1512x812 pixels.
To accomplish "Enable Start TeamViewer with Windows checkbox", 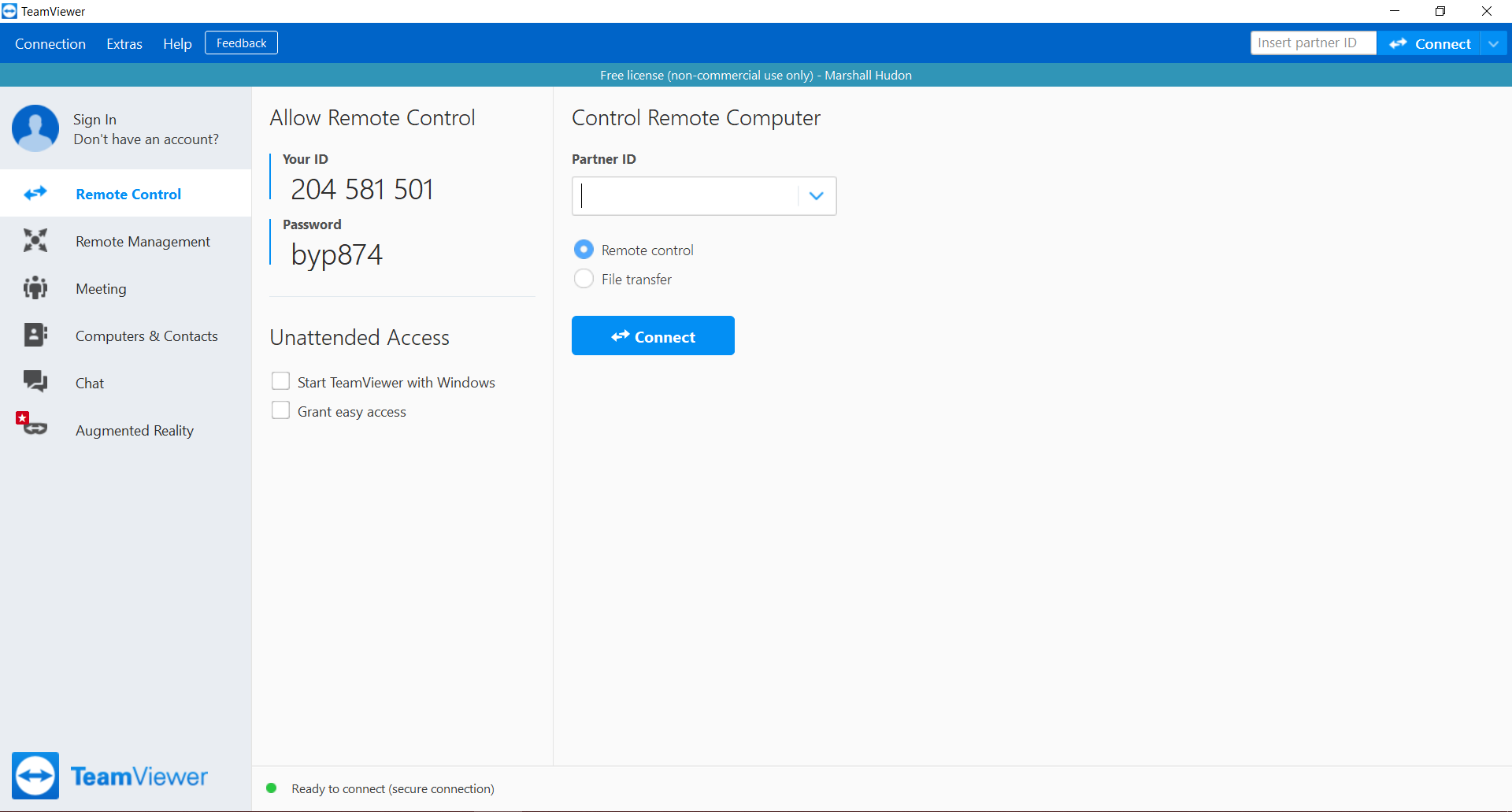I will (280, 381).
